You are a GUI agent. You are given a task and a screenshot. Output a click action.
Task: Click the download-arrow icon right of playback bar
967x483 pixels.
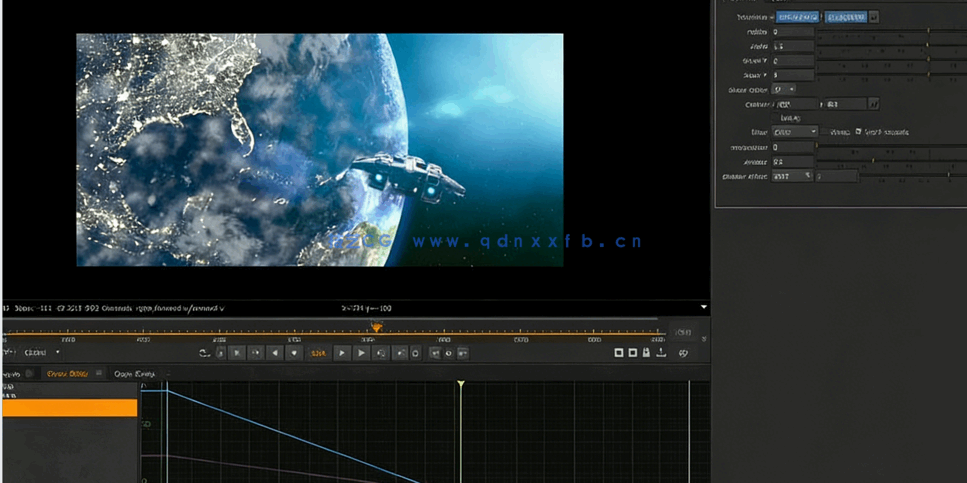coord(662,352)
